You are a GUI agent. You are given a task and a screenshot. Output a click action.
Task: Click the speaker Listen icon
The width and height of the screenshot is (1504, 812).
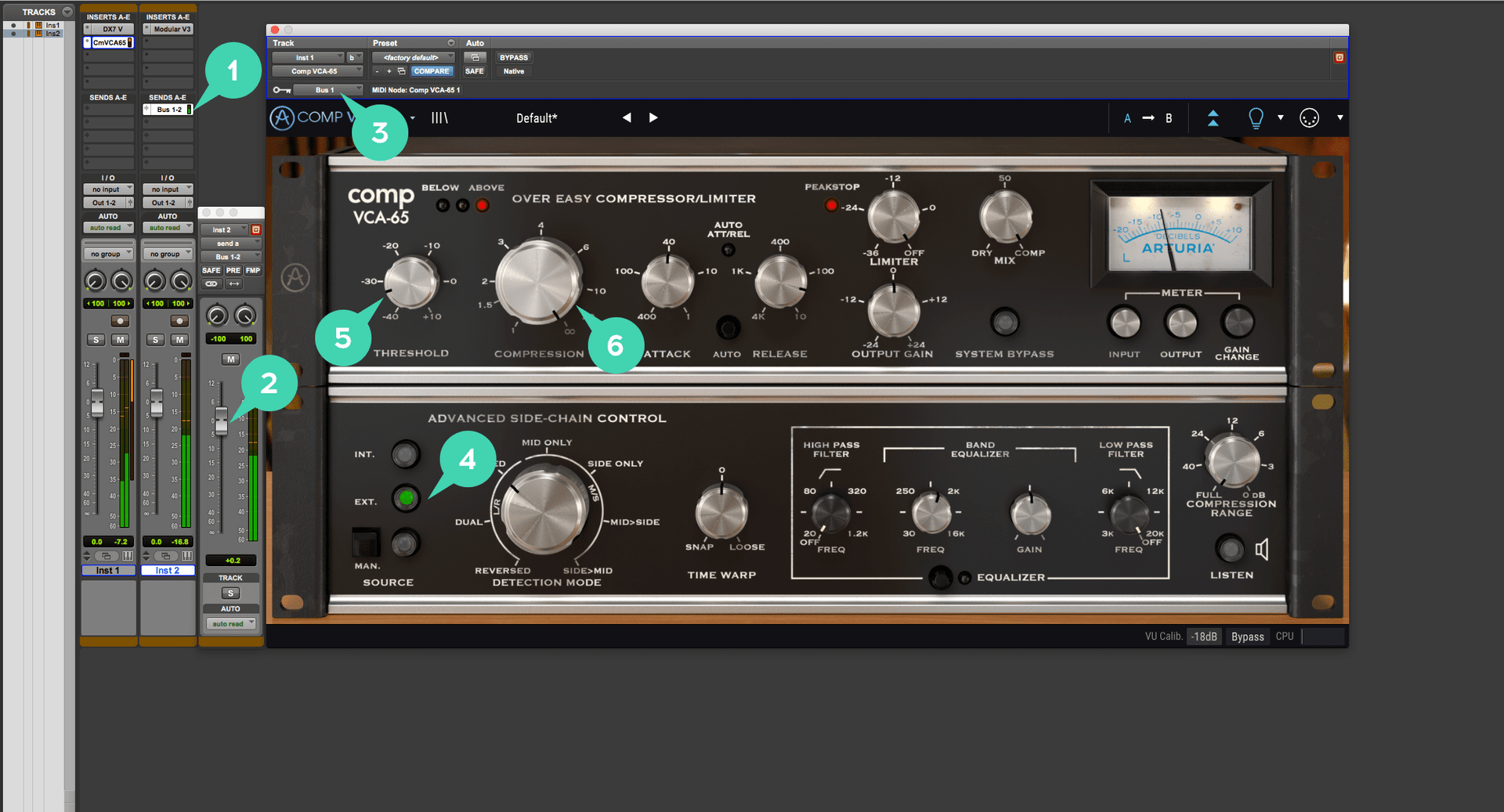(x=1262, y=549)
